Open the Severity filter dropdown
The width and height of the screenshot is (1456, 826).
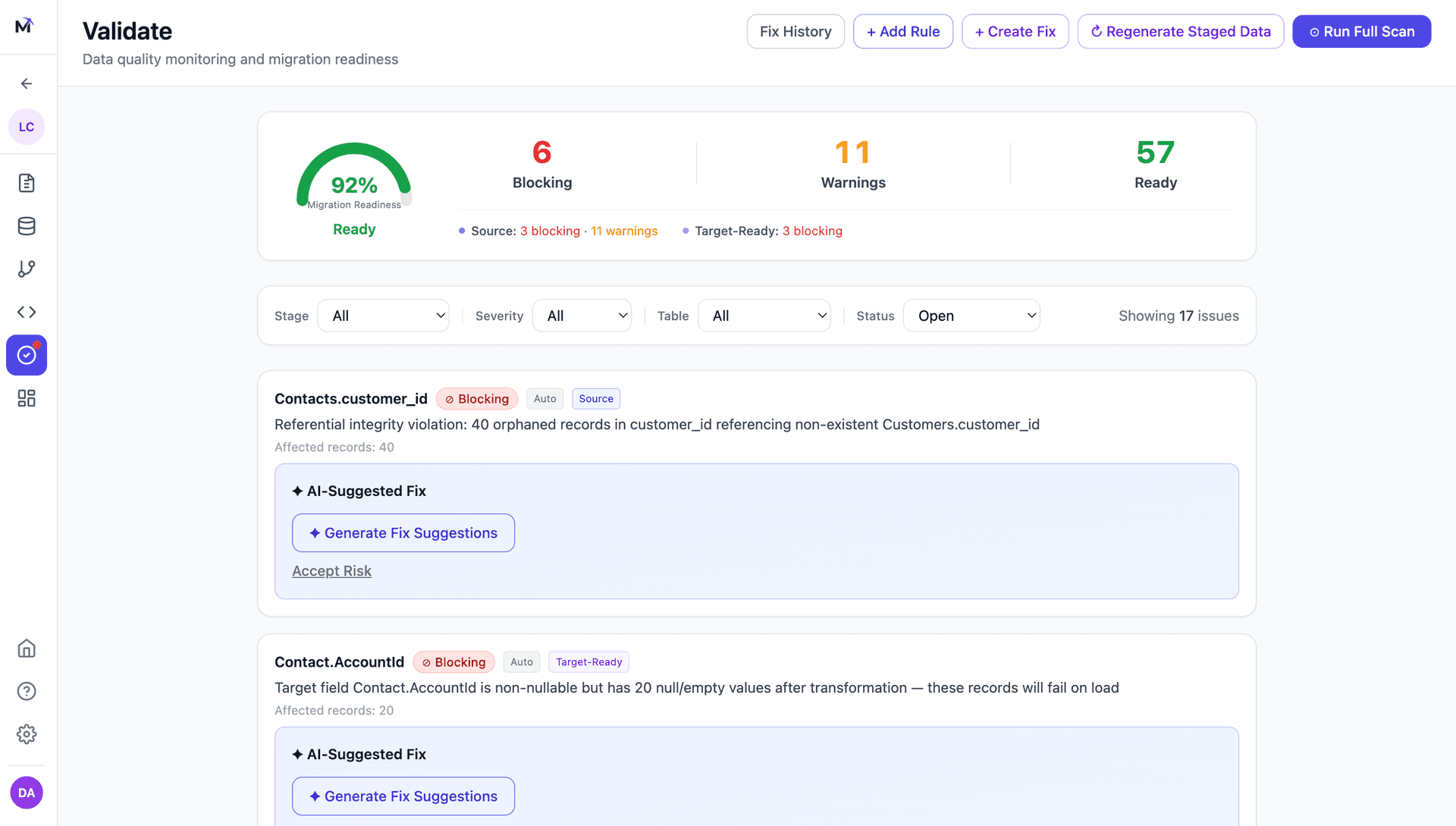(582, 315)
